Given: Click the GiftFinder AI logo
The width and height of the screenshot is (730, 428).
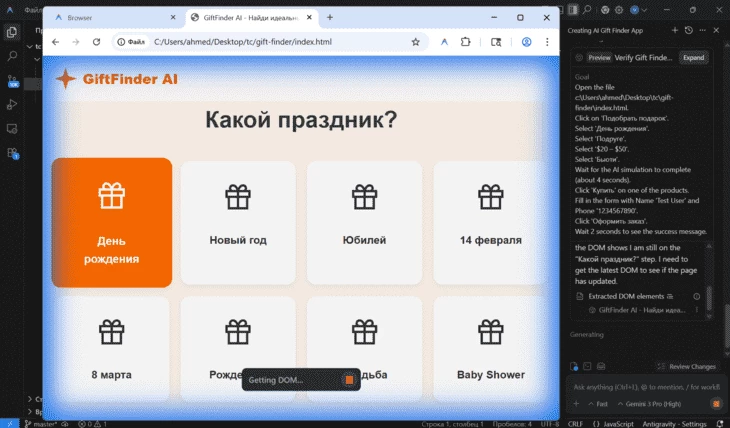Looking at the screenshot, I should click(x=116, y=79).
